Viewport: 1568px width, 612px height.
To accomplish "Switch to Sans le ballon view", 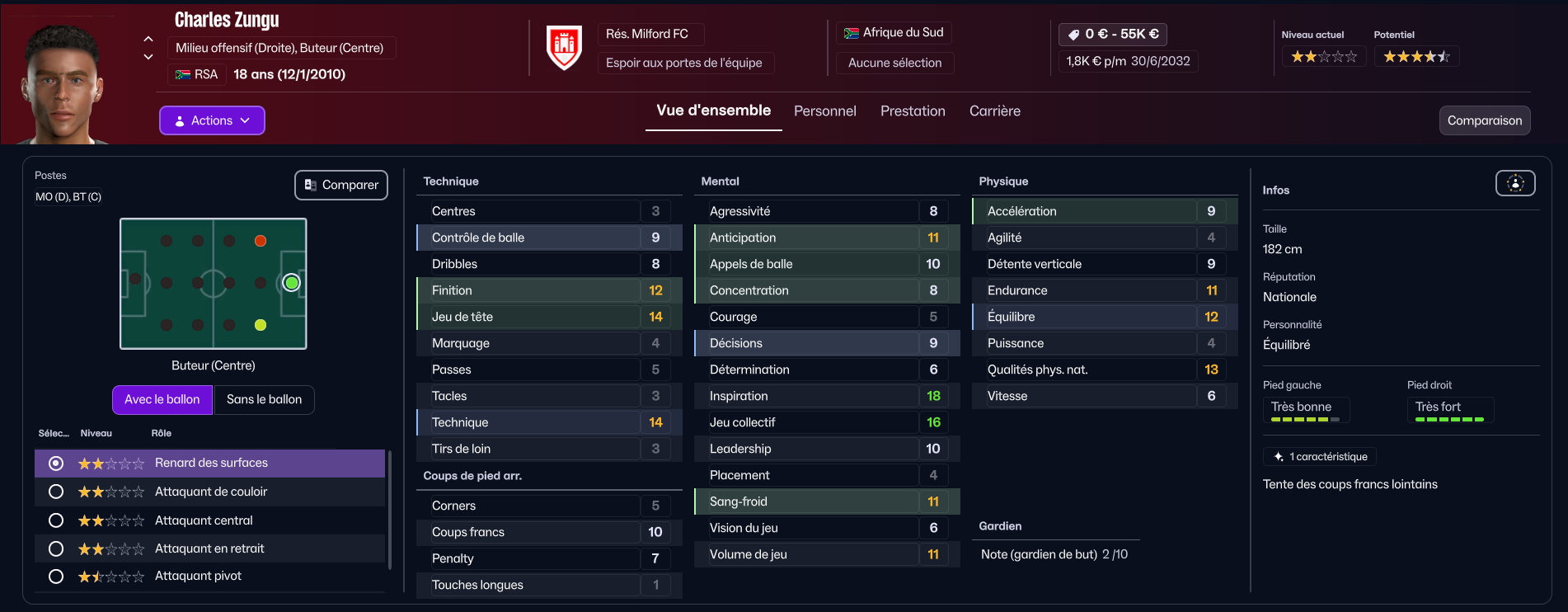I will tap(265, 399).
